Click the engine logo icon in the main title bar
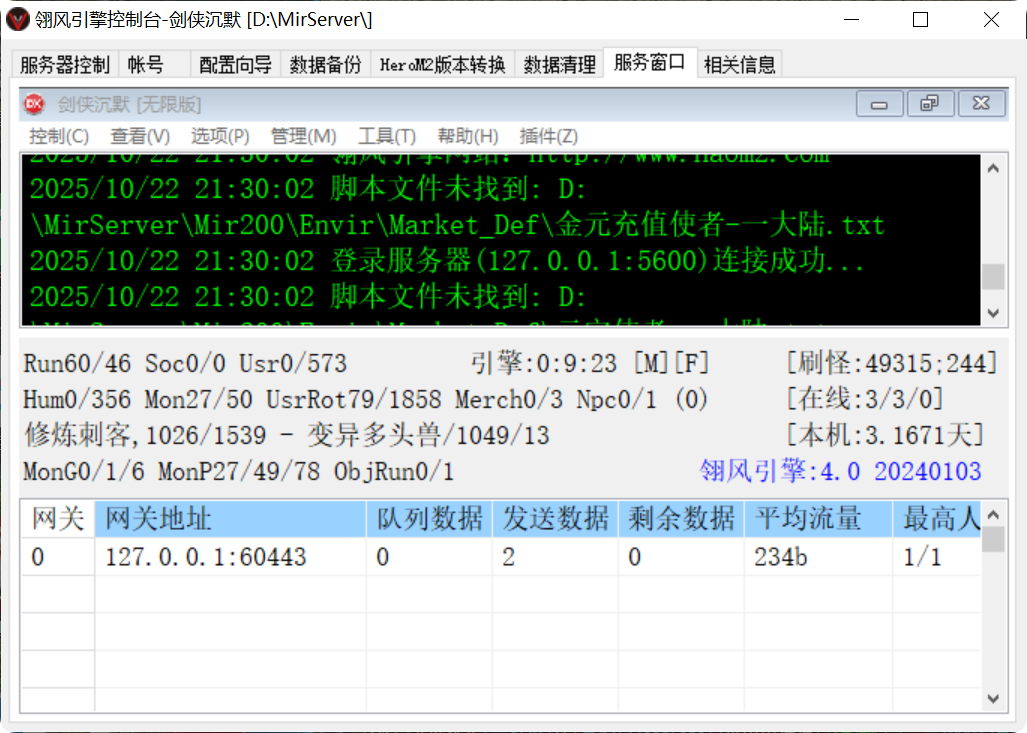 tap(17, 19)
